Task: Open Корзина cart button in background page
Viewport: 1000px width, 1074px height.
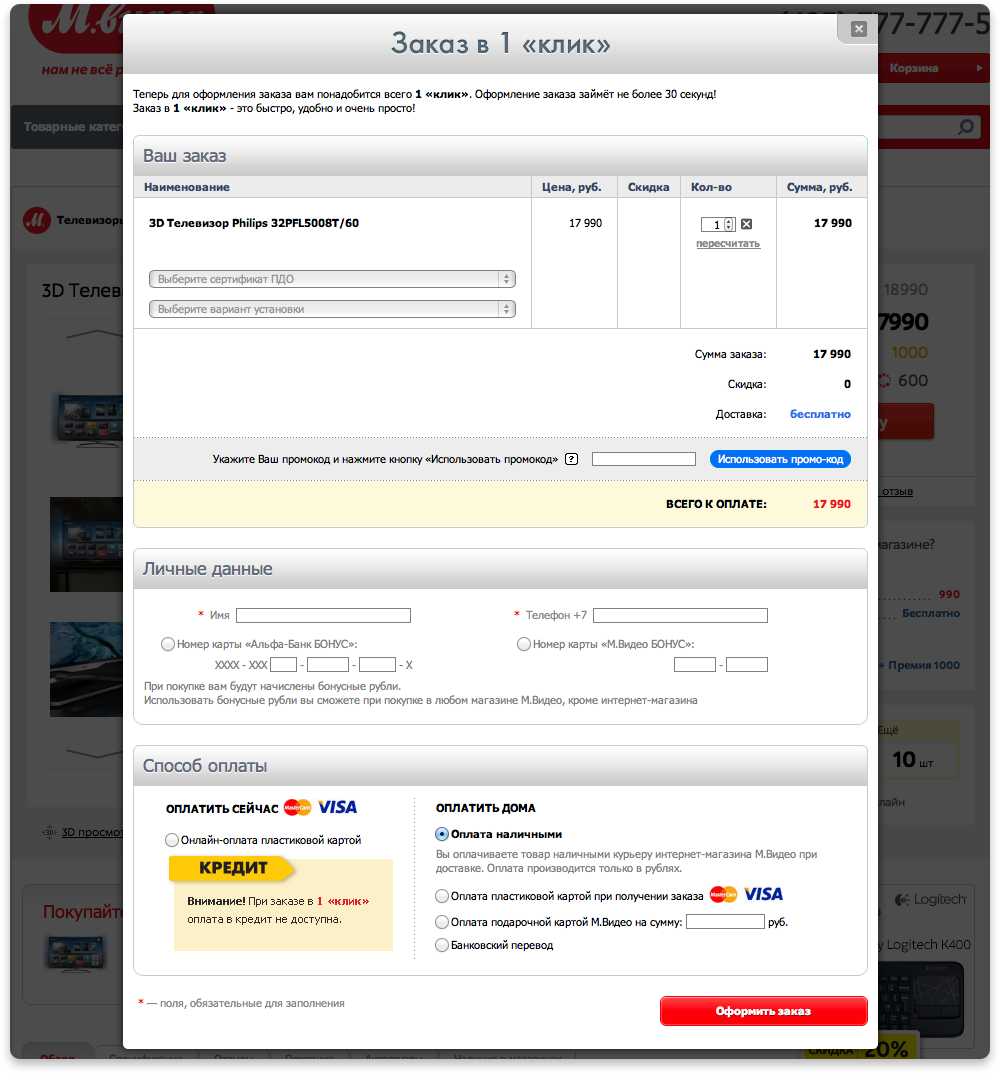Action: 934,68
